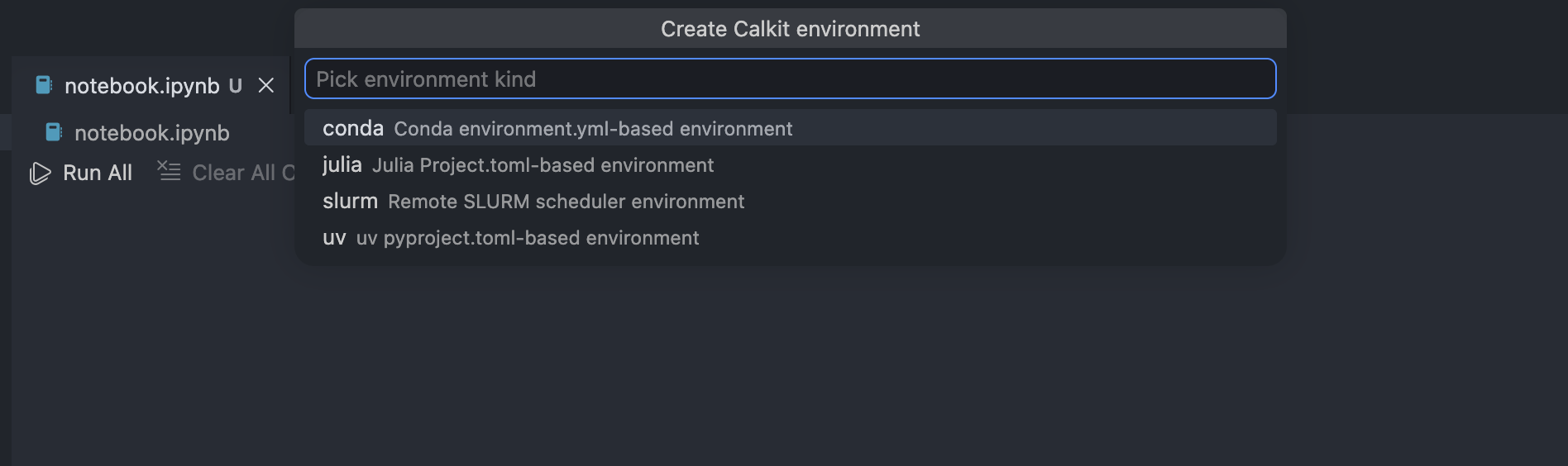Open the notebook.ipynb breadcrumb item
This screenshot has width=1568, height=466.
pyautogui.click(x=151, y=133)
